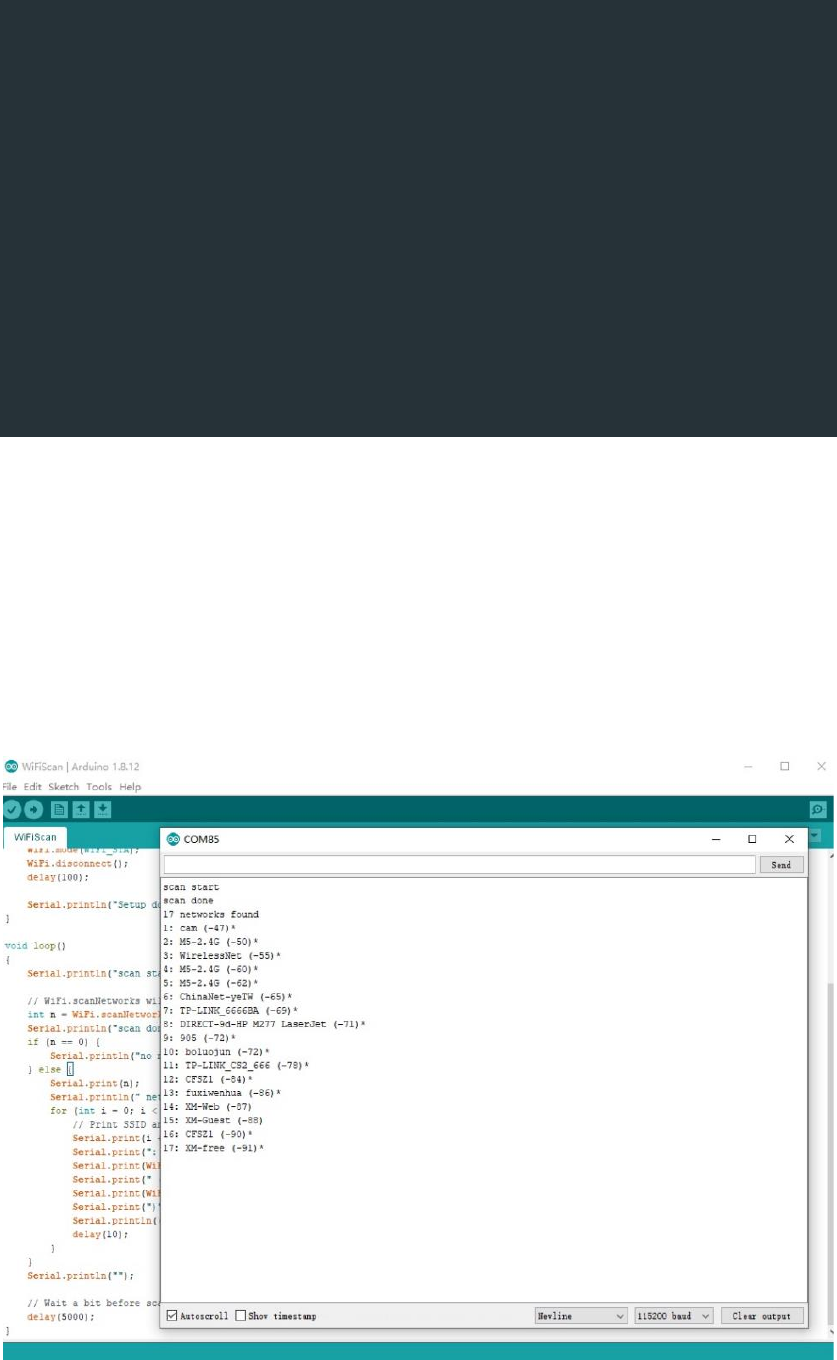Click the "scan done" output line

(188, 900)
